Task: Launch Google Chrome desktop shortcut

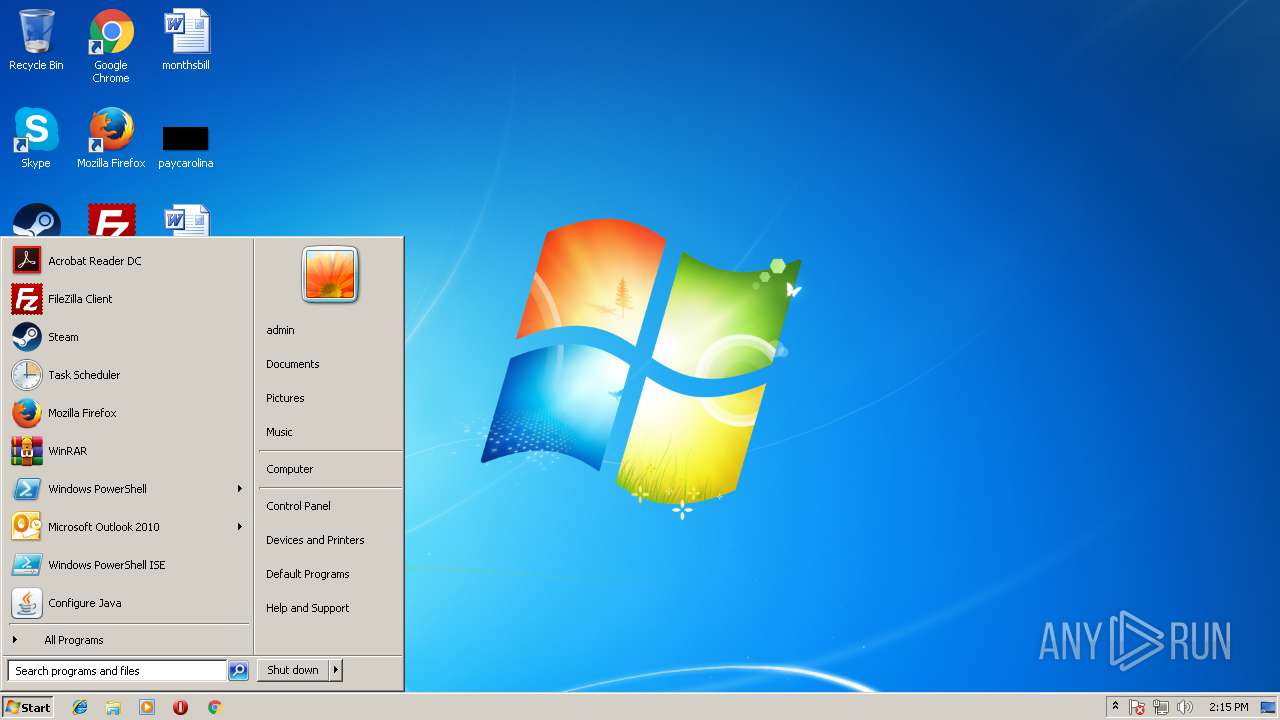Action: tap(111, 46)
